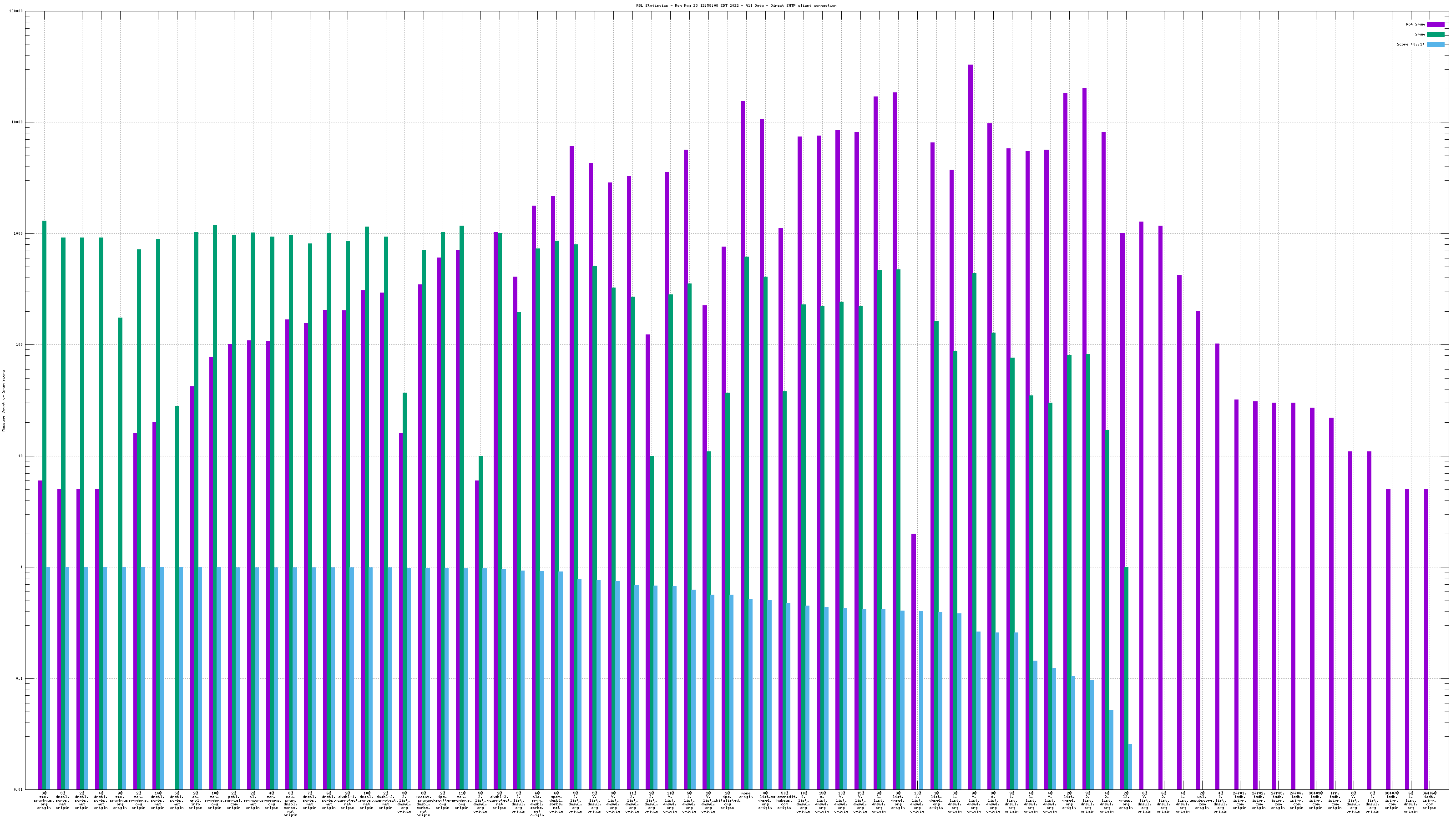This screenshot has height=819, width=1456.
Task: Click the blue Score (0..1) legend swatch
Action: (x=1435, y=44)
